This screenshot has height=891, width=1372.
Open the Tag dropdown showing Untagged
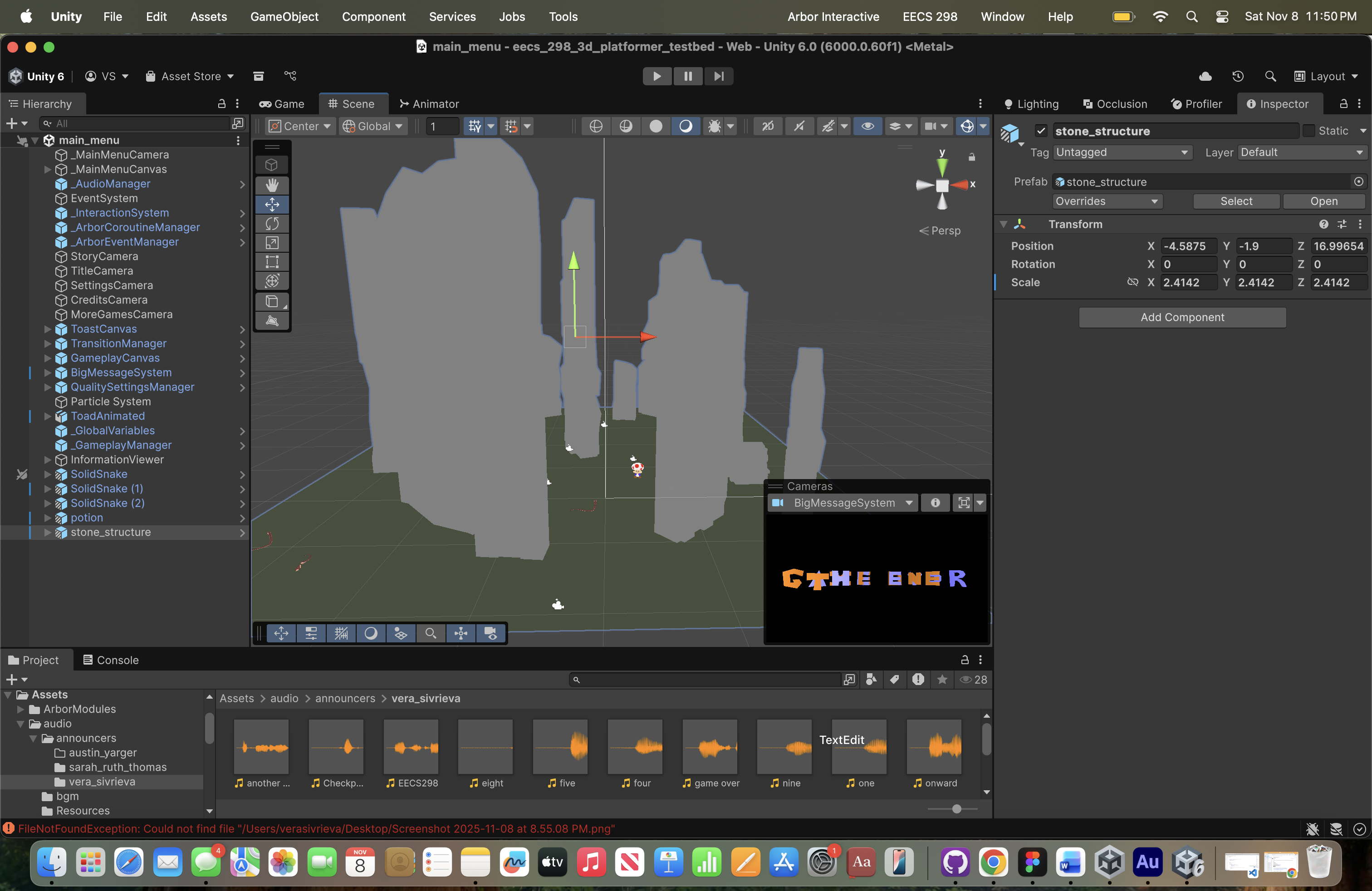[x=1122, y=152]
